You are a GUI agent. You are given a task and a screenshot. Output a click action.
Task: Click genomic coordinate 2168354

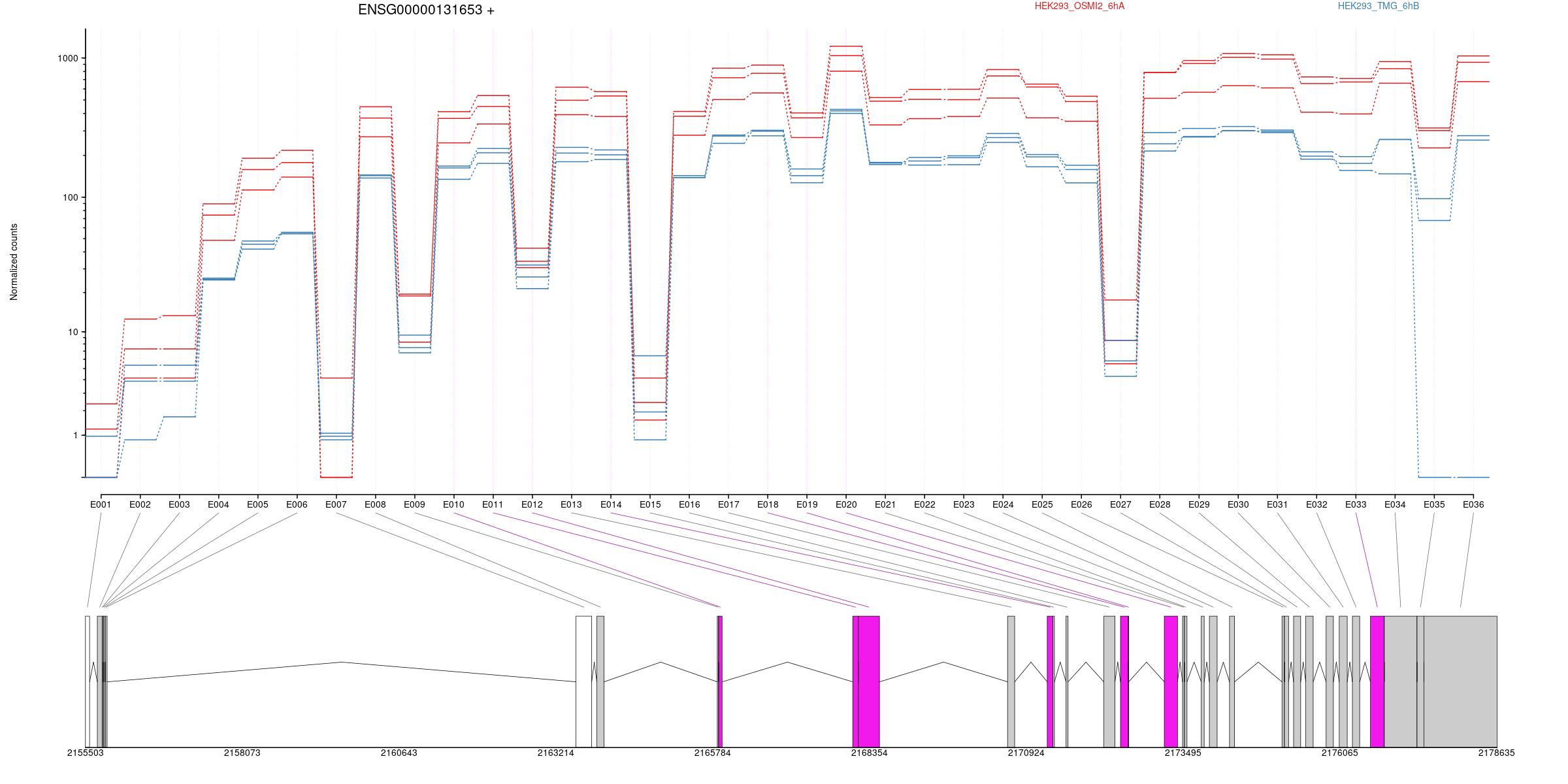(869, 753)
